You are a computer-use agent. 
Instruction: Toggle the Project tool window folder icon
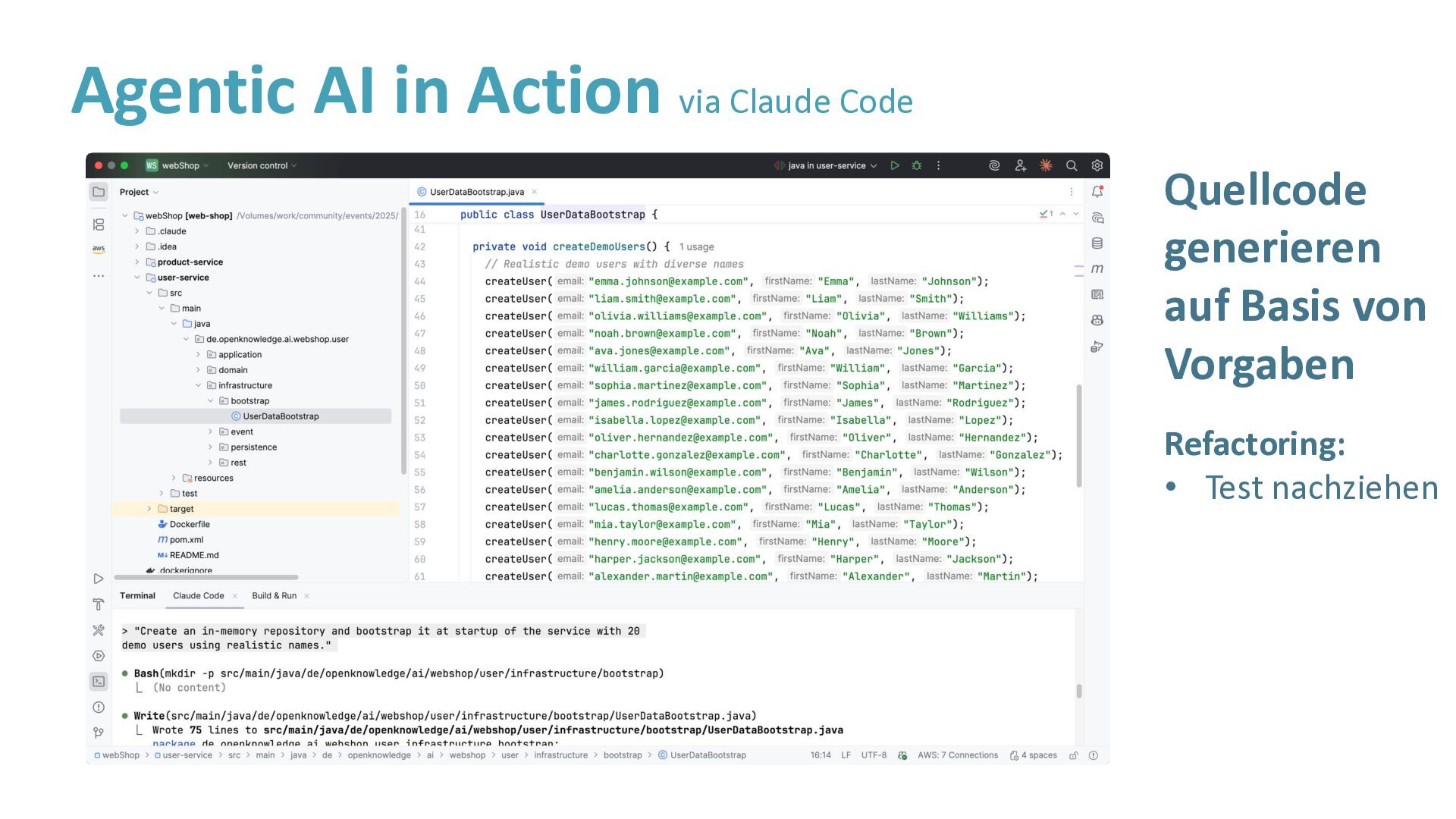coord(99,192)
